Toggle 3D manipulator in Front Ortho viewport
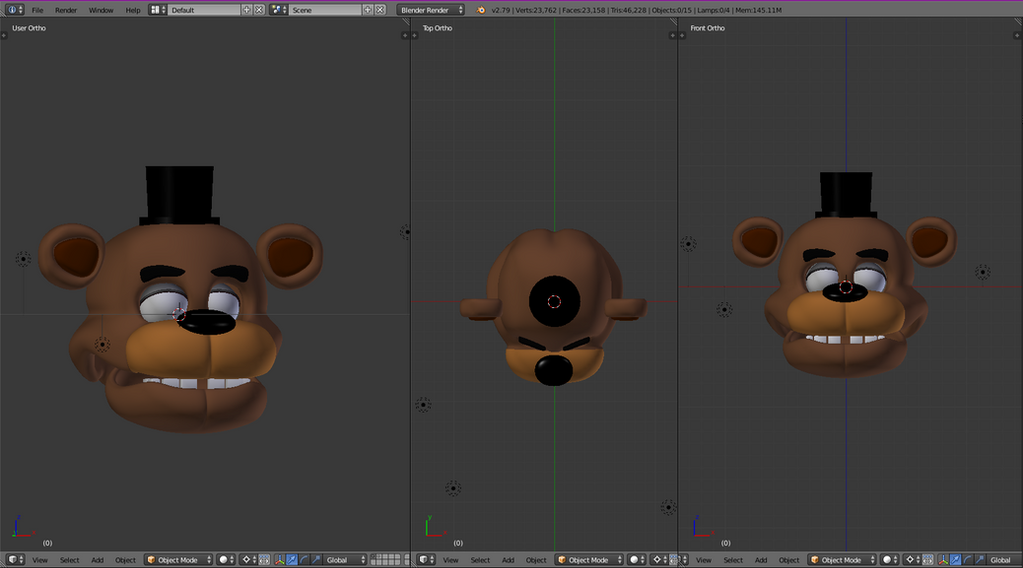 pyautogui.click(x=943, y=560)
